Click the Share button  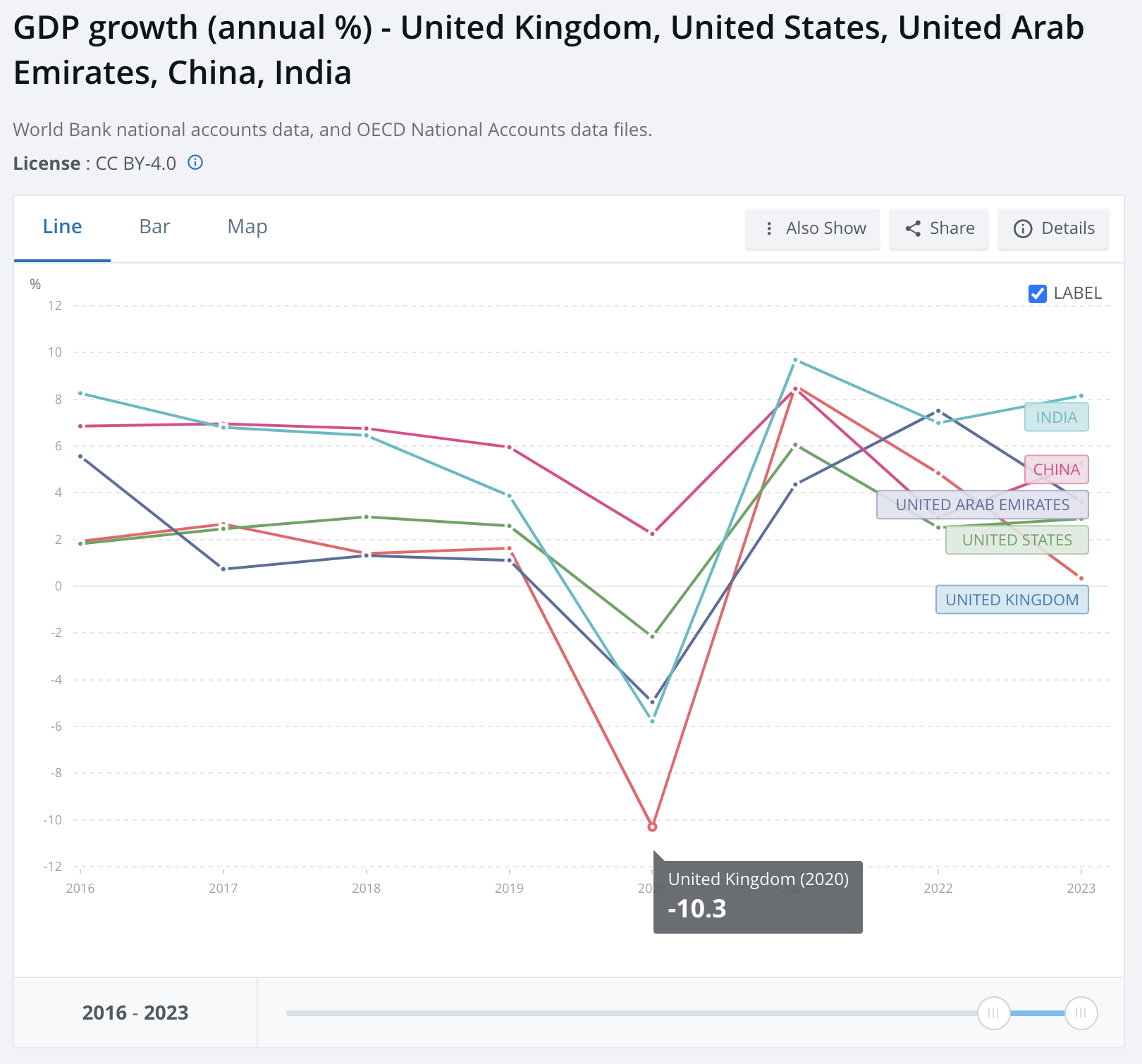(938, 228)
